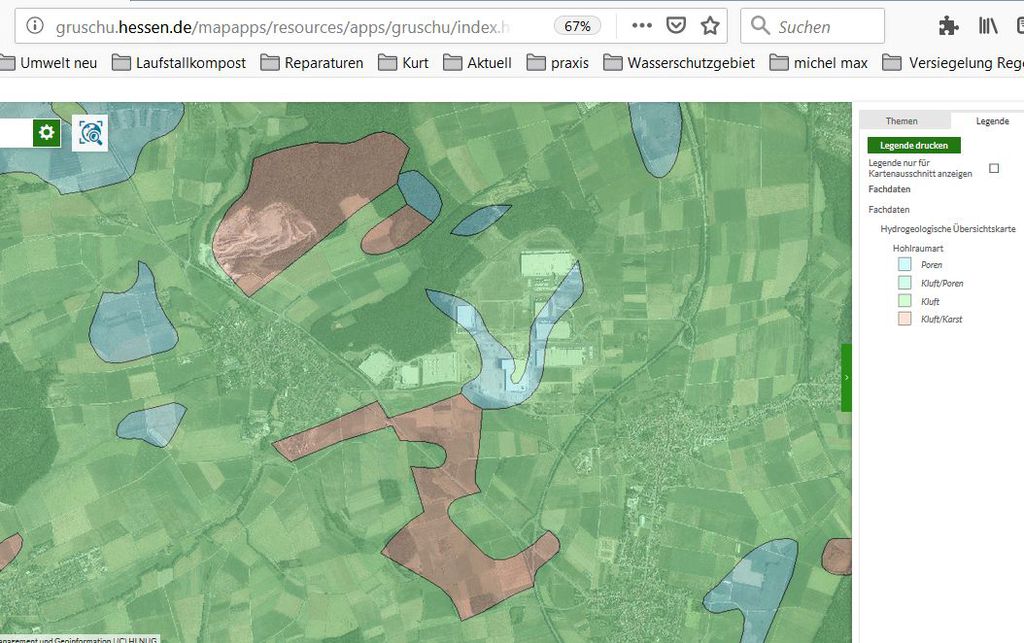Open page actions three-dots menu

tap(642, 26)
